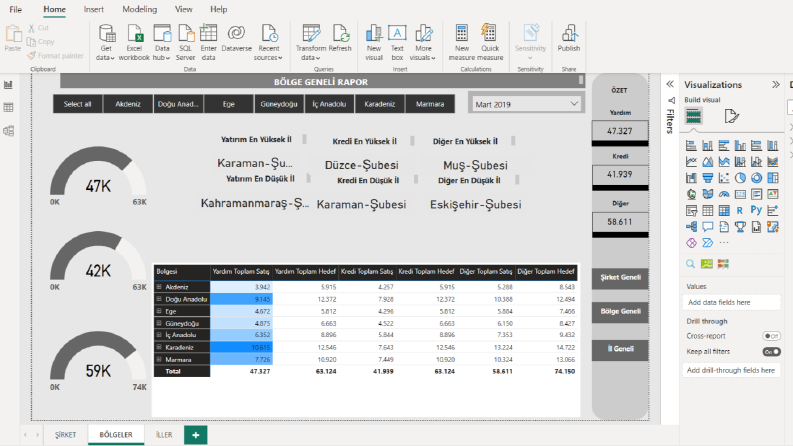Add a Donut chart visual
Screen dimensions: 793x446
(x=756, y=178)
